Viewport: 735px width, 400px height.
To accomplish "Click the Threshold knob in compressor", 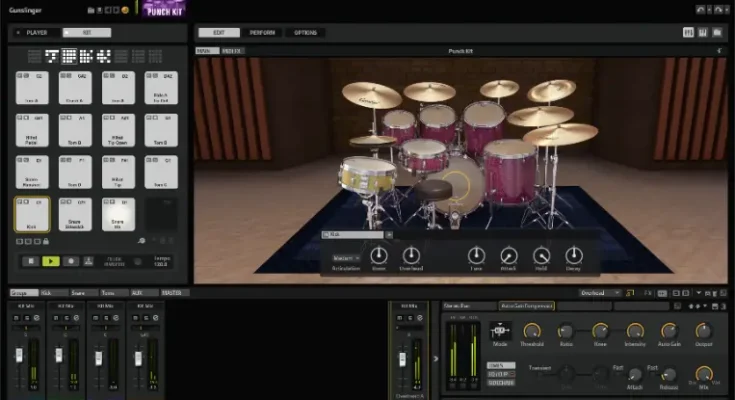I will tap(531, 330).
